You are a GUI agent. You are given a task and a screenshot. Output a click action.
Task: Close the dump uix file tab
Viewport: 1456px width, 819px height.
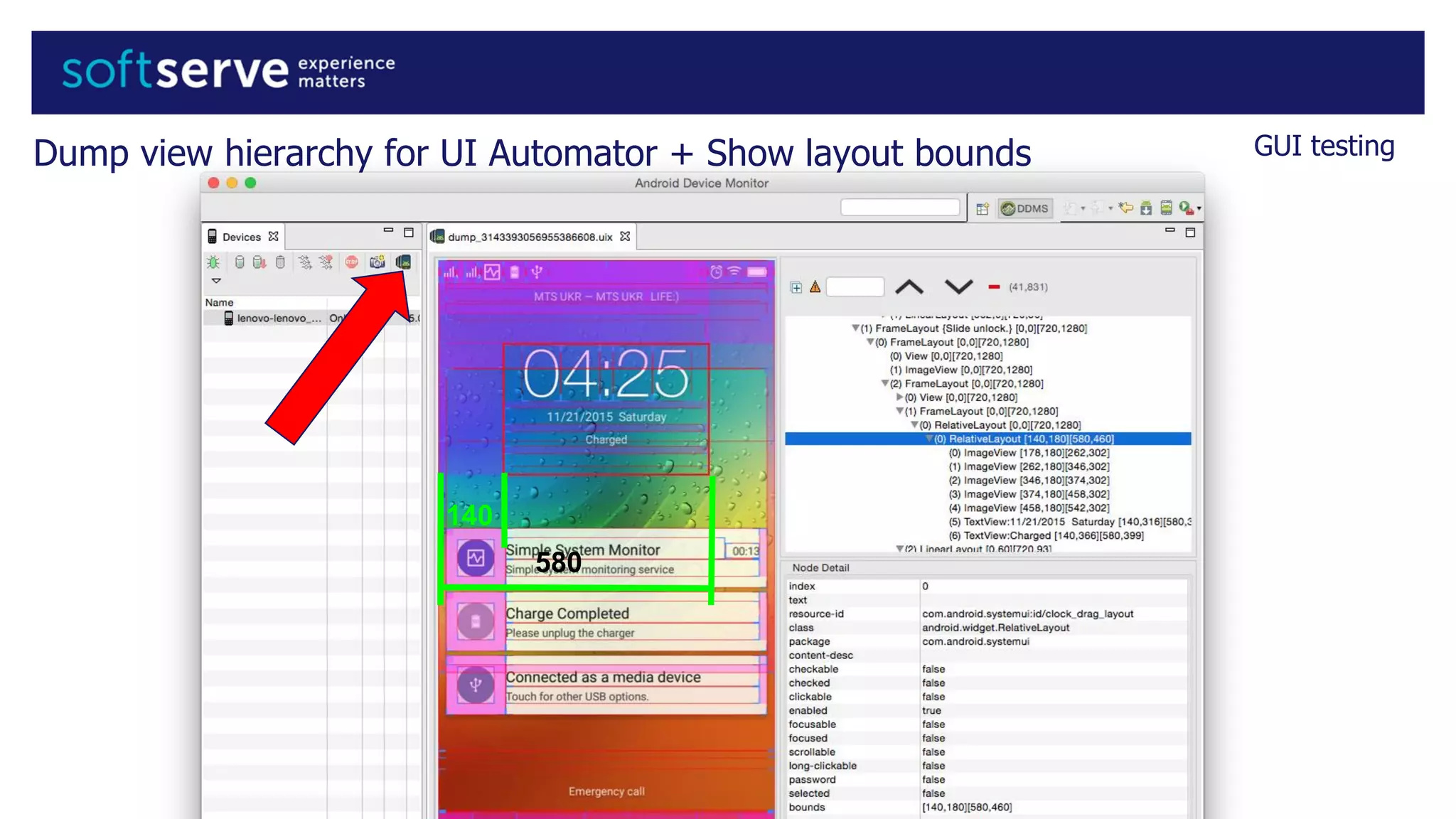click(x=625, y=236)
